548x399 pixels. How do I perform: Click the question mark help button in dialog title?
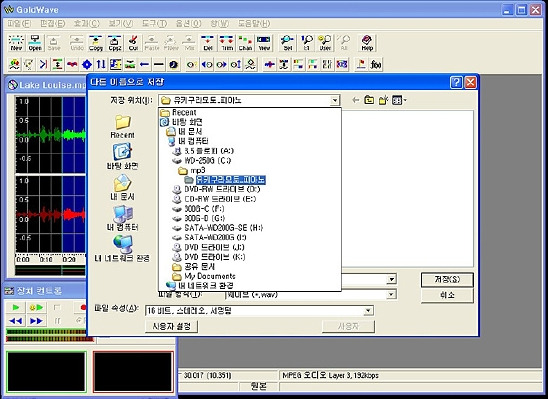click(x=456, y=82)
